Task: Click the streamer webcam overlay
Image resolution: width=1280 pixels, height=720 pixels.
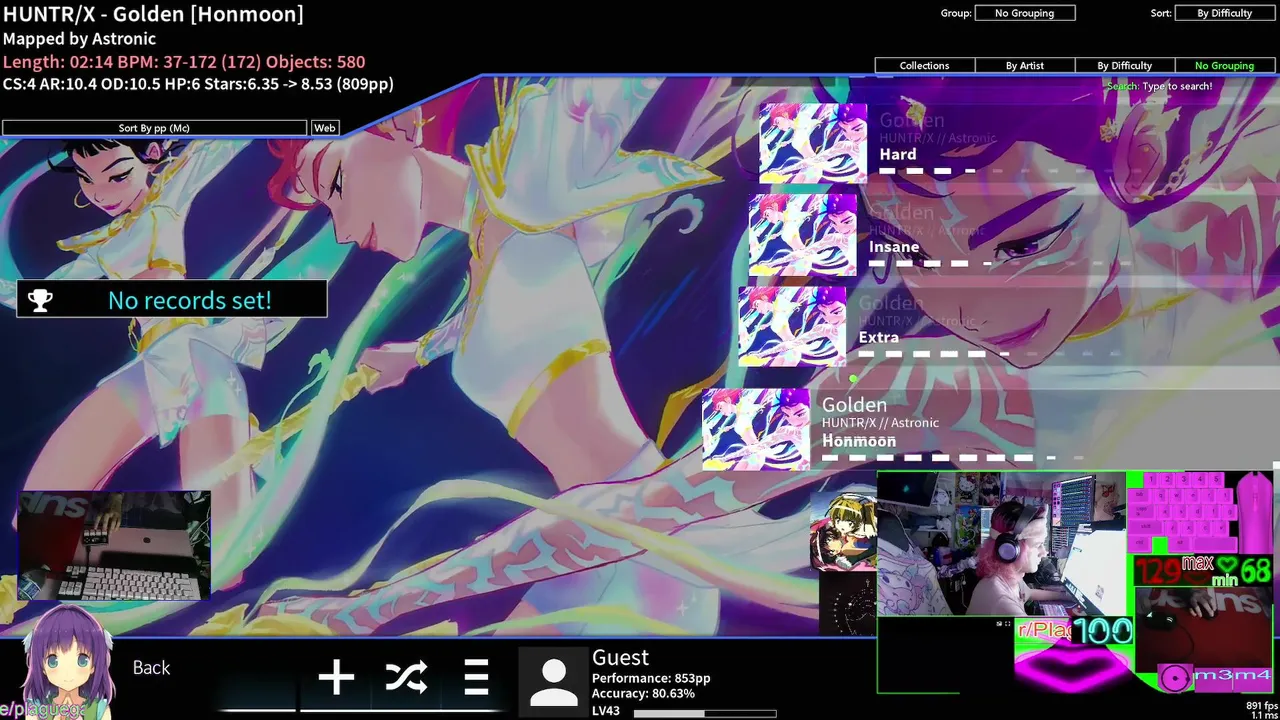Action: pos(1001,543)
